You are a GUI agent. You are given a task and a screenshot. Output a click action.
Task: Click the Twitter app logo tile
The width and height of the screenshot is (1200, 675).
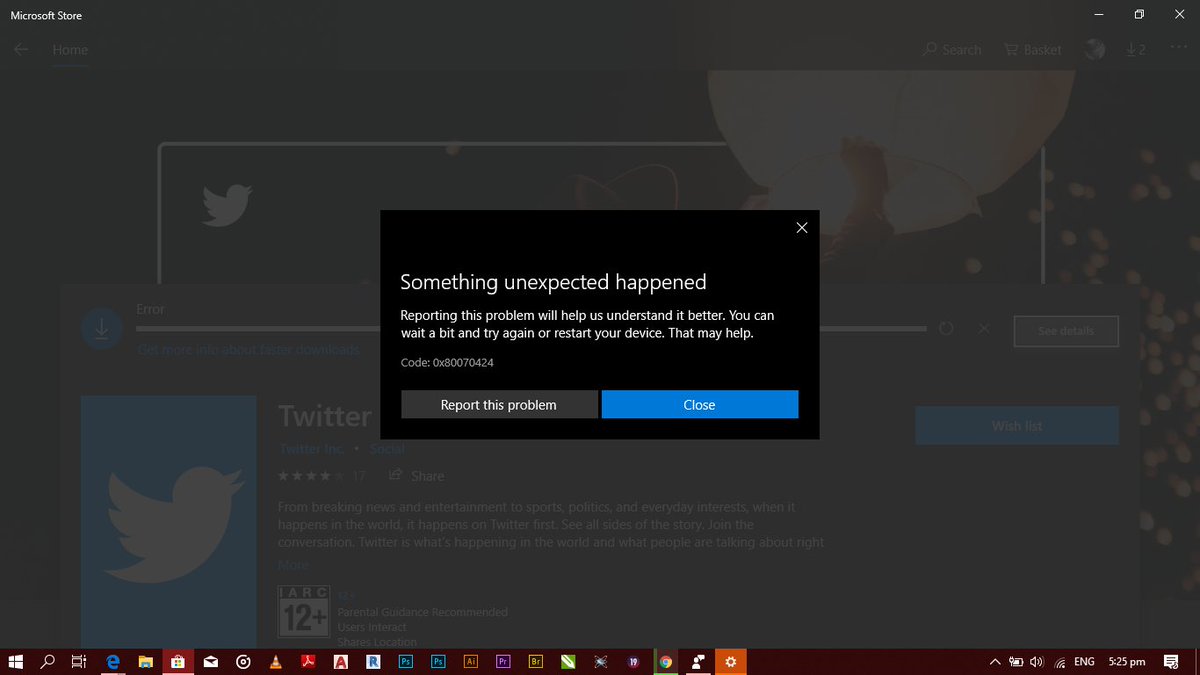pyautogui.click(x=169, y=521)
